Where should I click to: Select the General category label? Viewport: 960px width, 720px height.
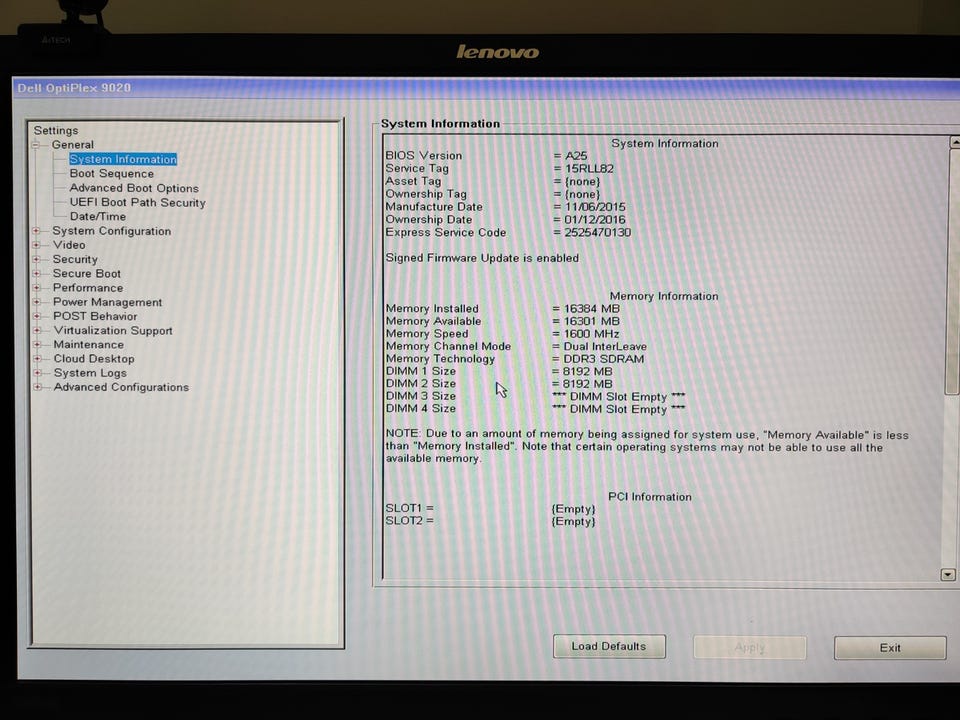pos(72,145)
